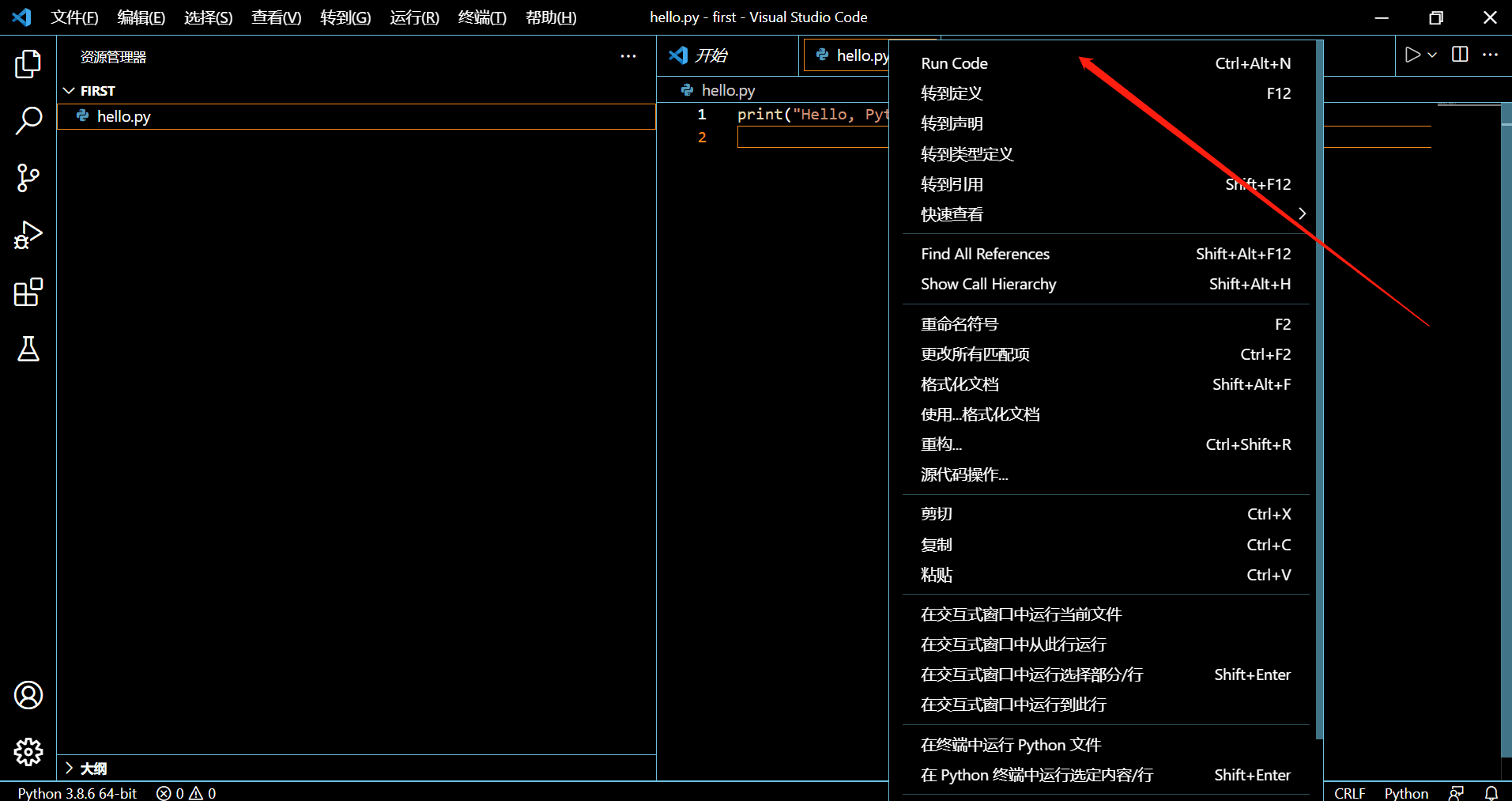Choose 更改所有匹配项 from context menu
Viewport: 1512px width, 801px height.
click(x=1106, y=354)
